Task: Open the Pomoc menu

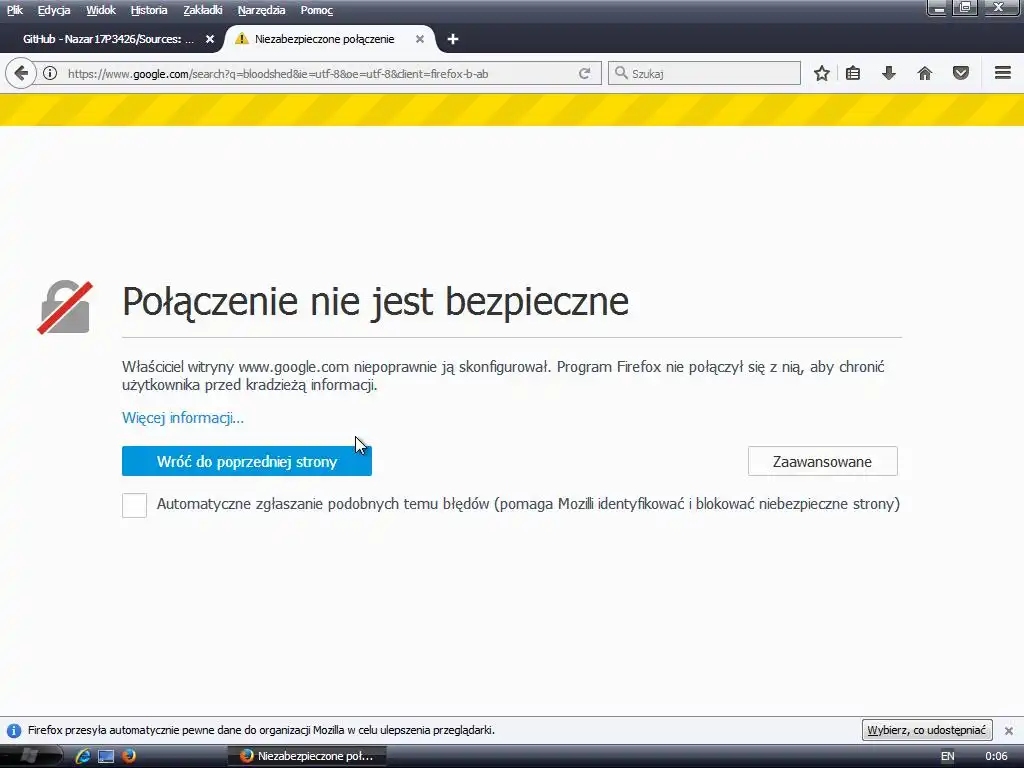Action: (x=317, y=10)
